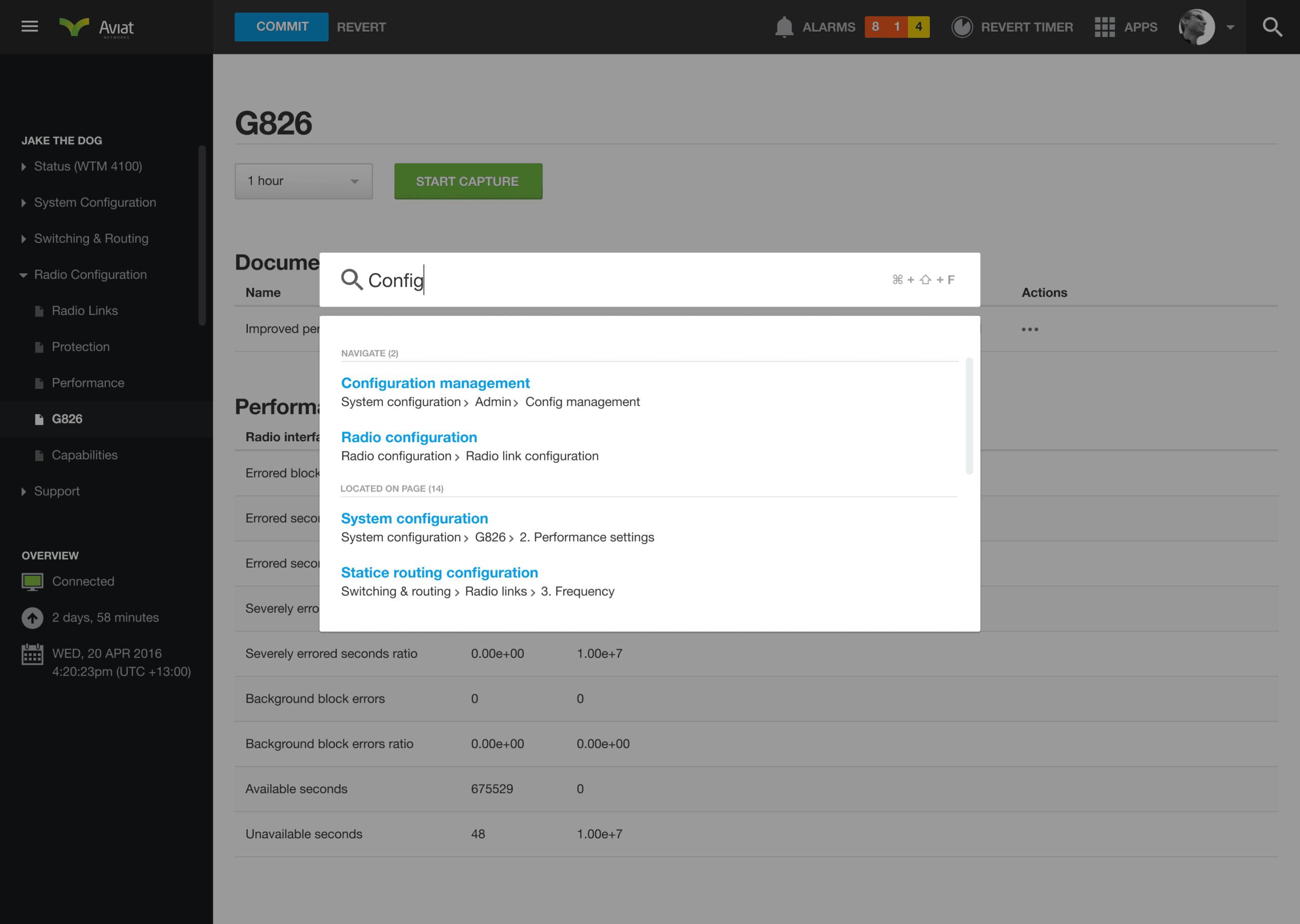Click the Protection page icon

tap(39, 347)
